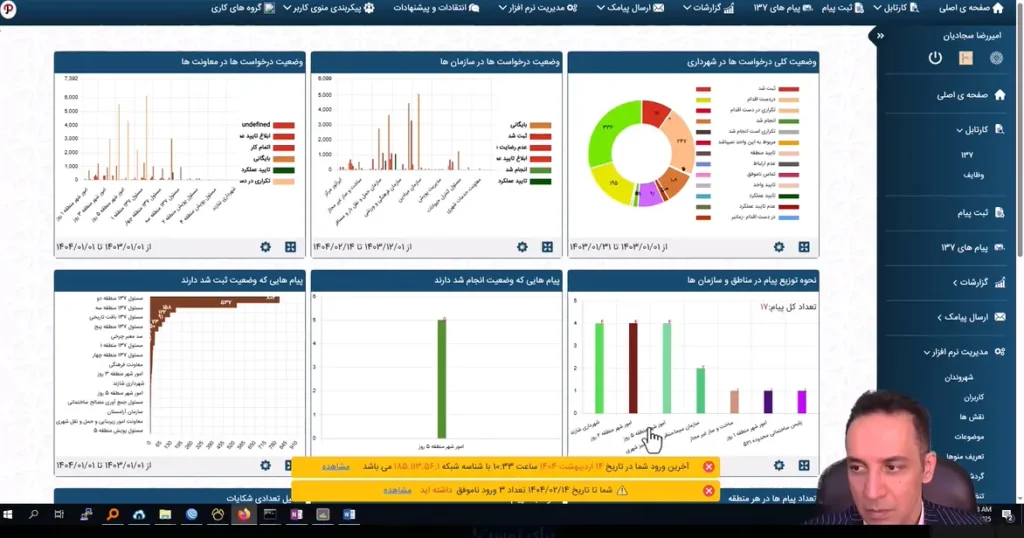Open 'کاربران' under مدیریت نرم افزار in sidebar
This screenshot has width=1024, height=538.
973,398
